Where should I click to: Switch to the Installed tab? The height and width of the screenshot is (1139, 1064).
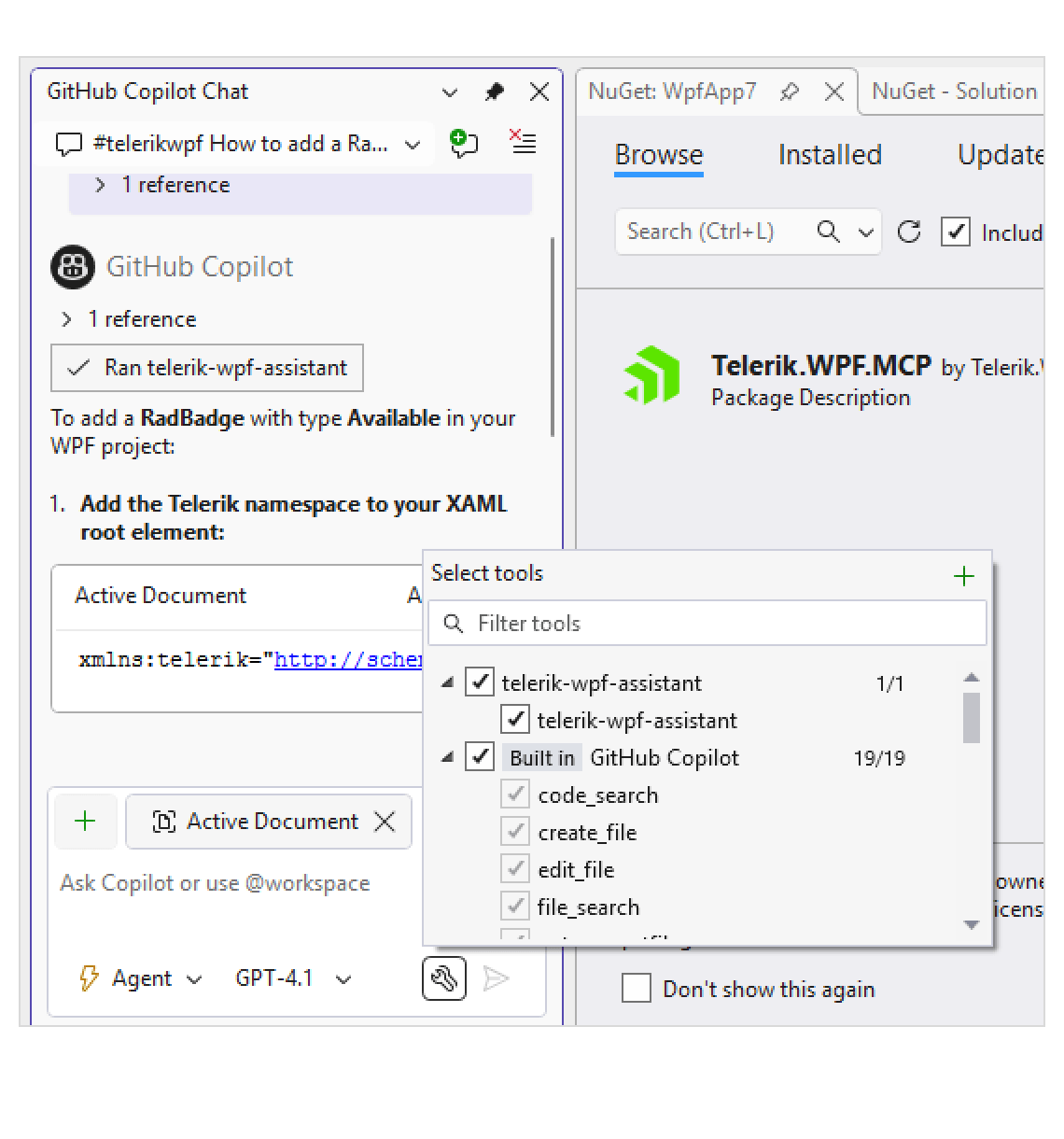829,155
